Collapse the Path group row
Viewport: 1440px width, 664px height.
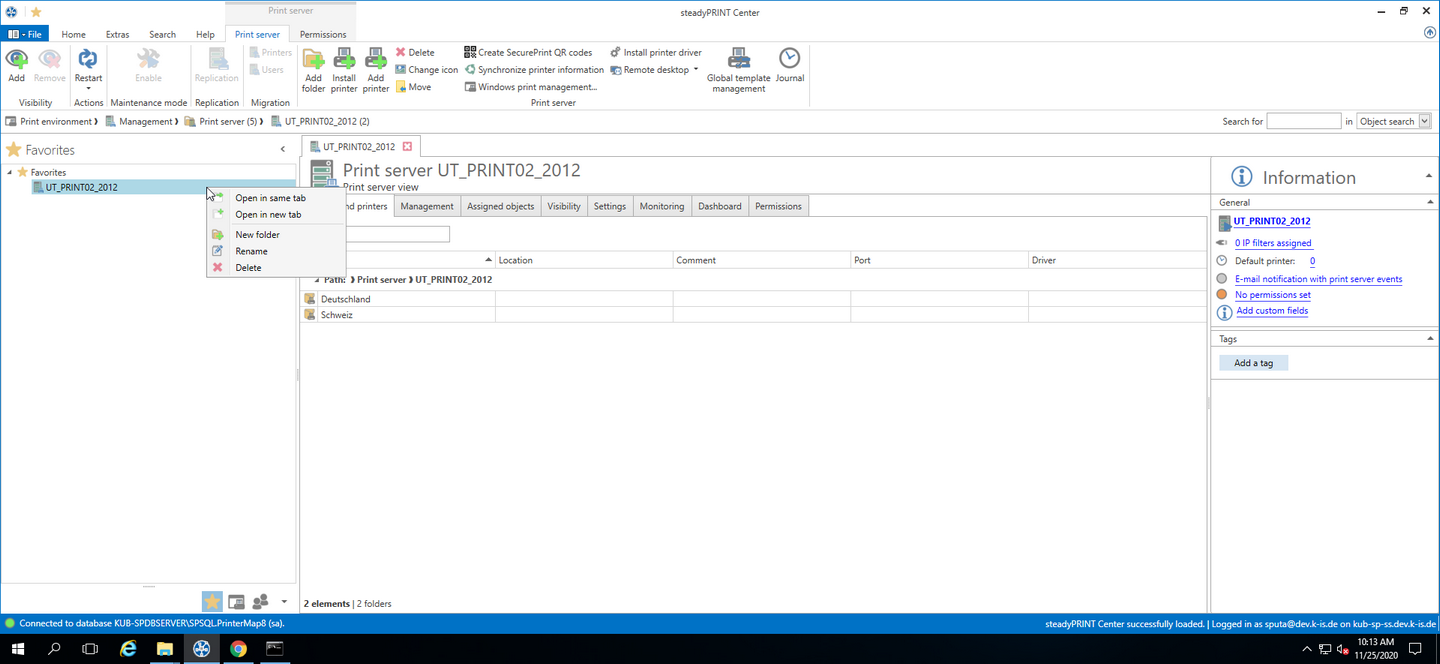pos(317,280)
